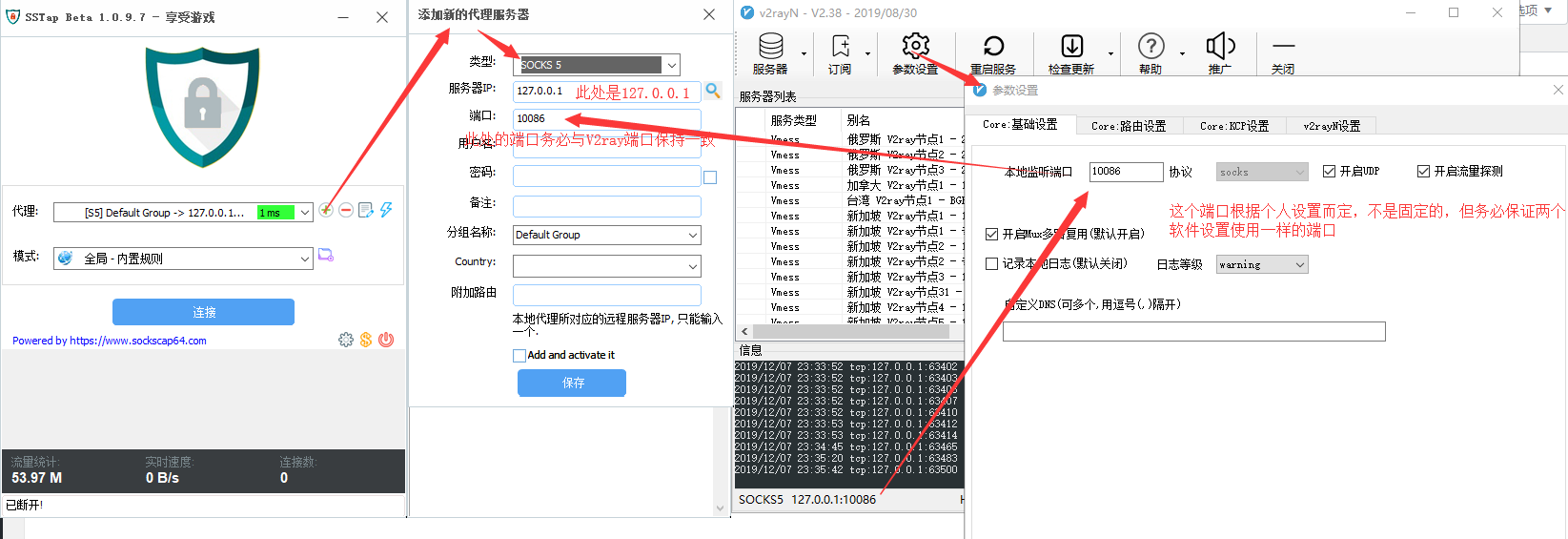Open the 类型 dropdown showing SOCKS 5

[x=597, y=65]
